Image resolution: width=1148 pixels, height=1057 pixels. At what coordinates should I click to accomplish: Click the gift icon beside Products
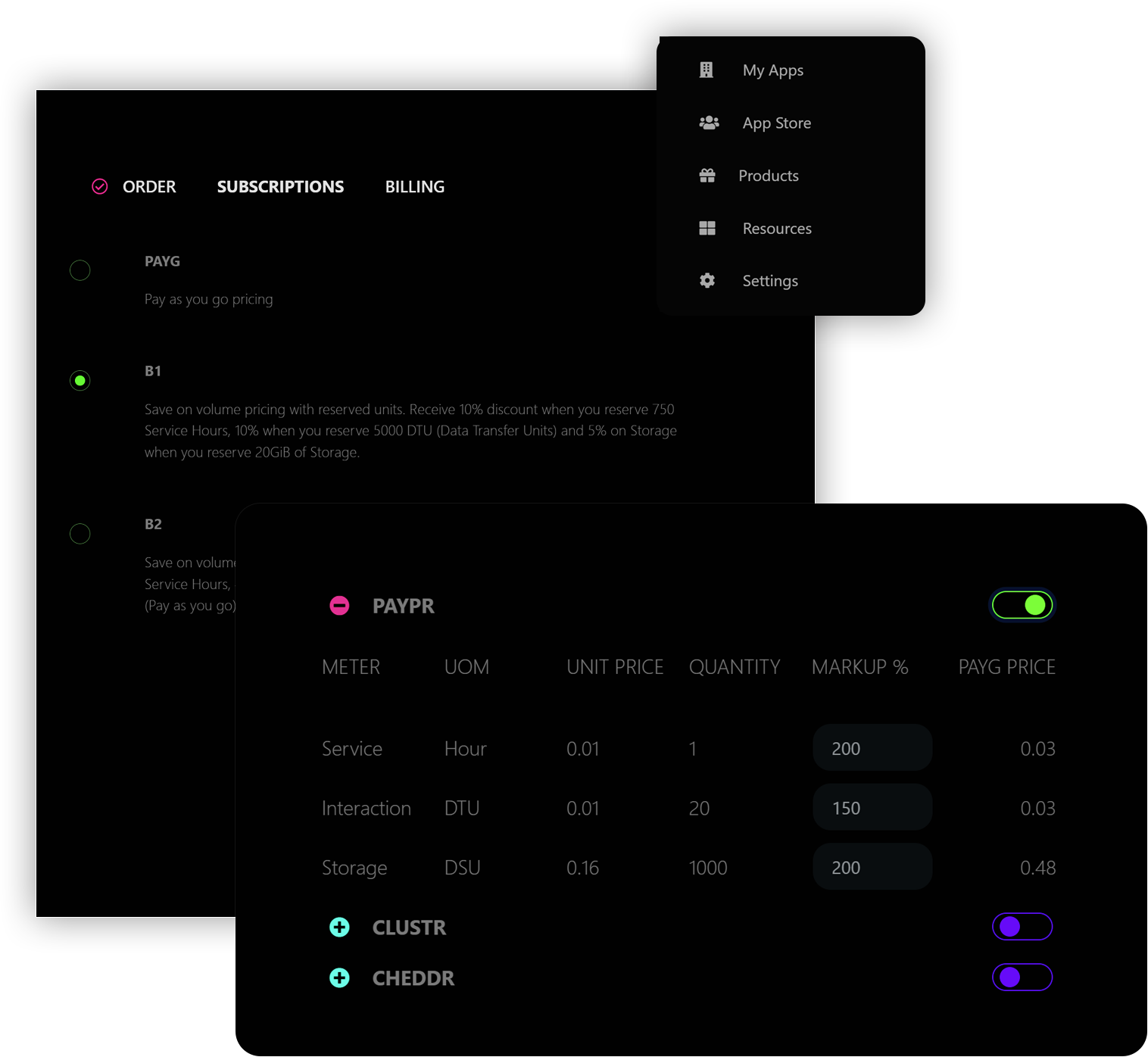pos(707,176)
